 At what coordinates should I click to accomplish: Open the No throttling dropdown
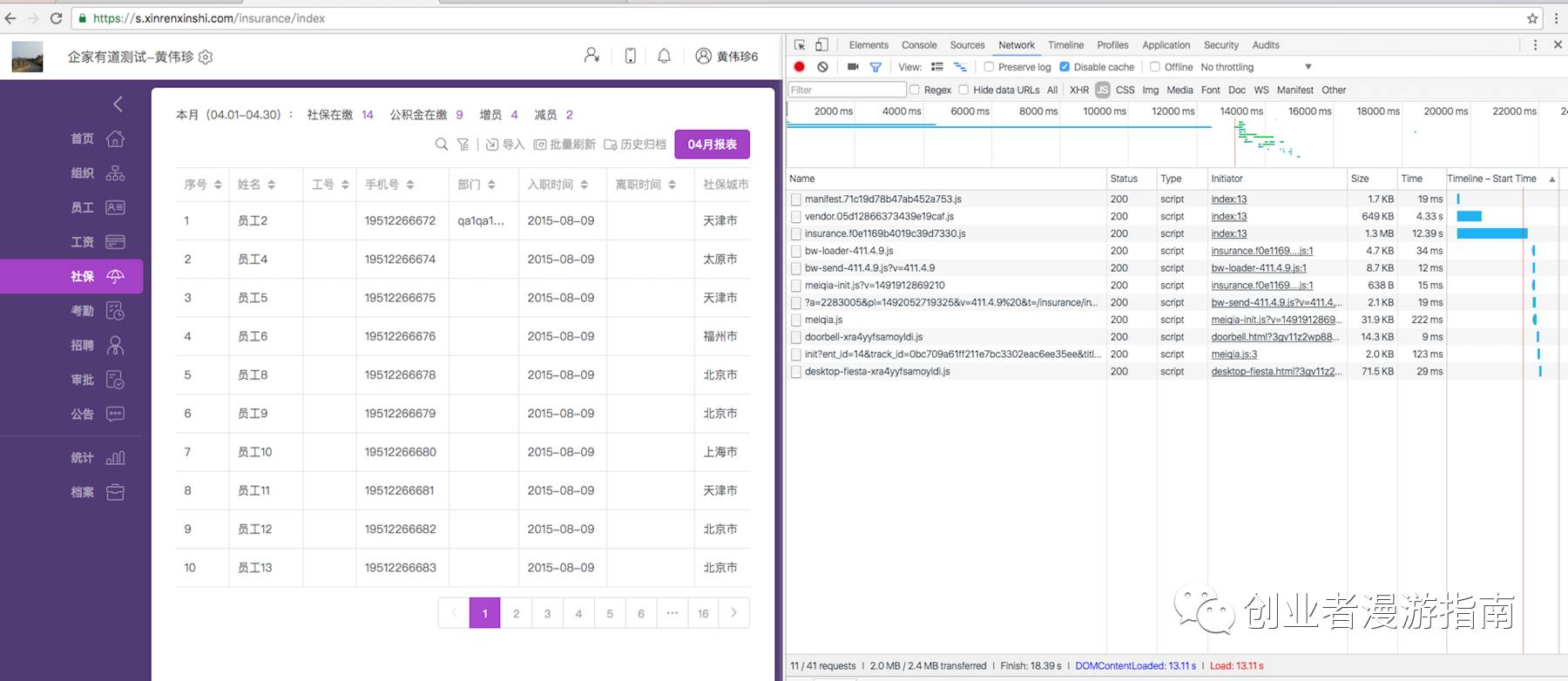pos(1256,67)
